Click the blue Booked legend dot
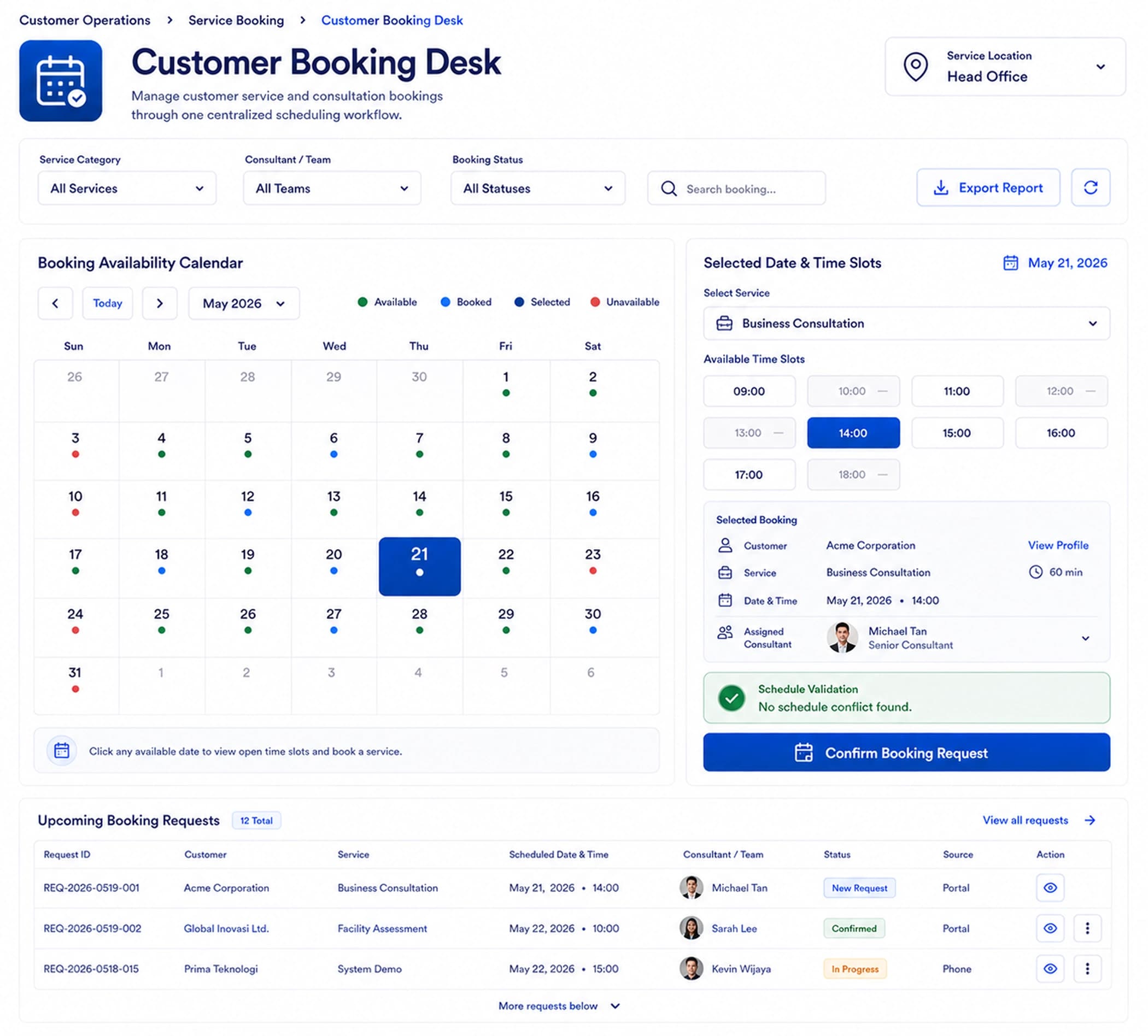The image size is (1148, 1036). coord(446,302)
